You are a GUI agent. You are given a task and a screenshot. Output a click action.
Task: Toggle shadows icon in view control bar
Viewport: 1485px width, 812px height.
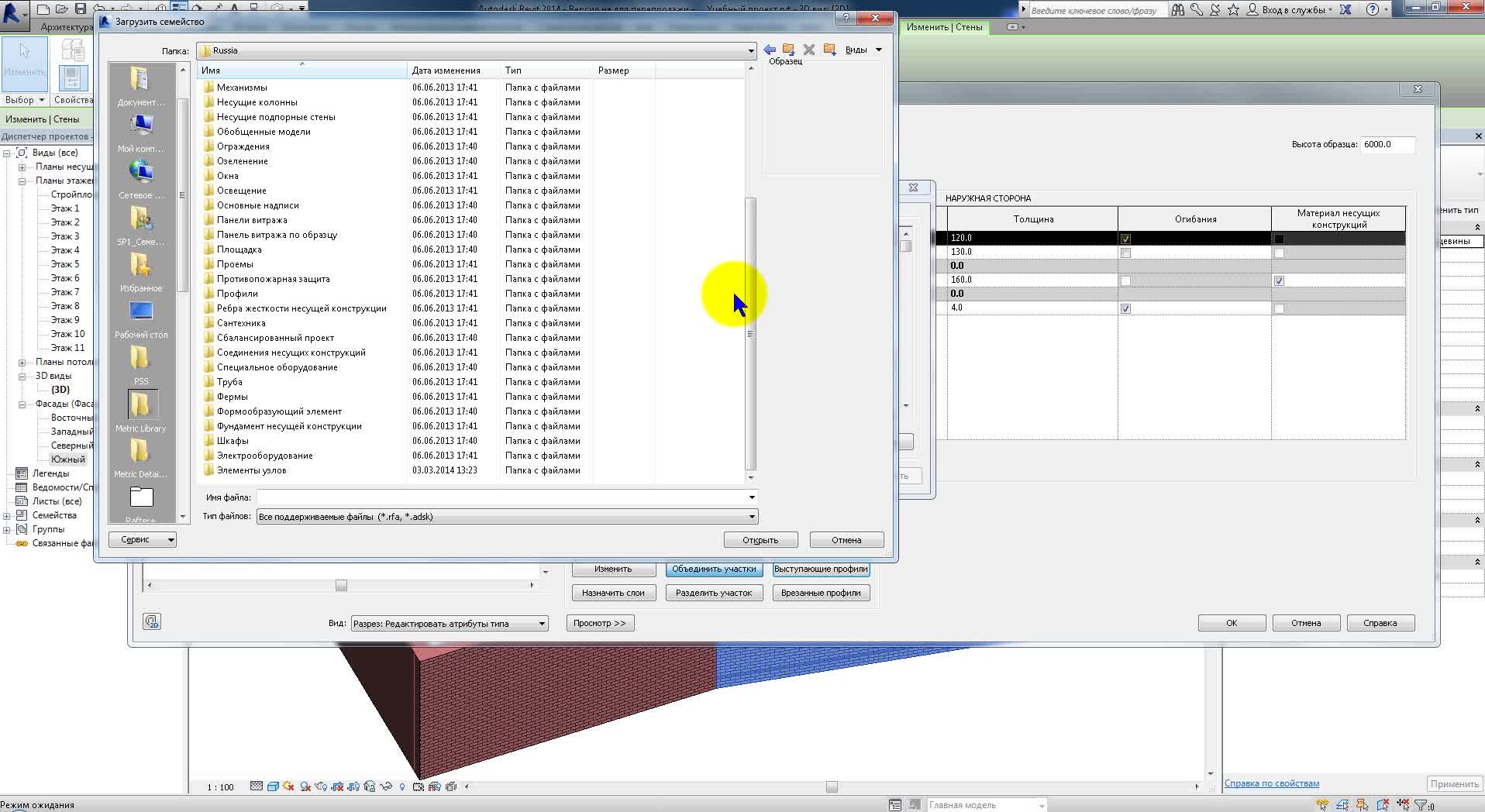(305, 786)
